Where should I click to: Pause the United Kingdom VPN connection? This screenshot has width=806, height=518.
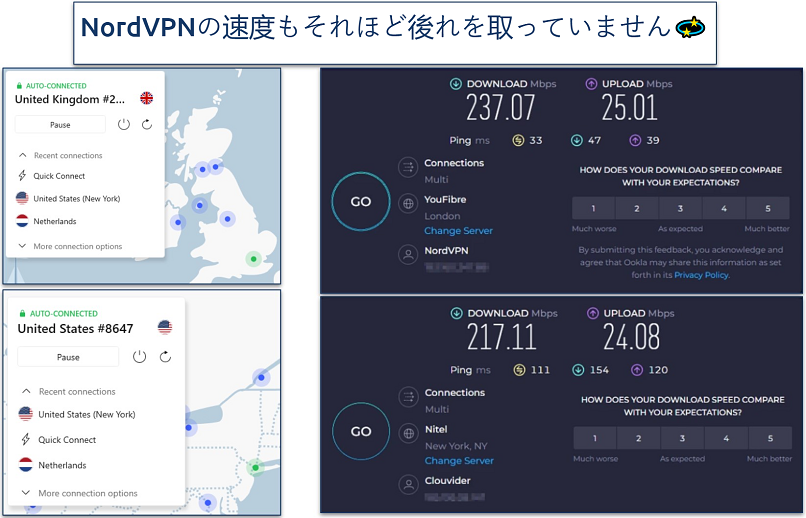(x=60, y=124)
